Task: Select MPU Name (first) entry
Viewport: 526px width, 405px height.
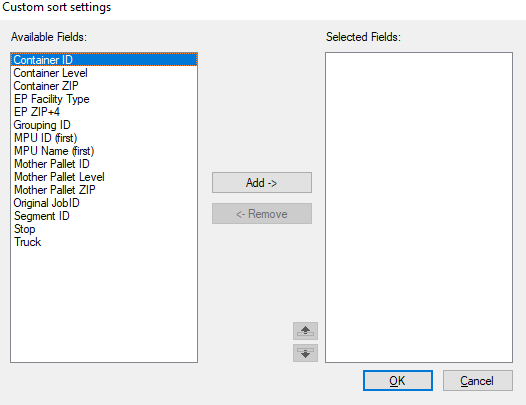Action: click(104, 151)
